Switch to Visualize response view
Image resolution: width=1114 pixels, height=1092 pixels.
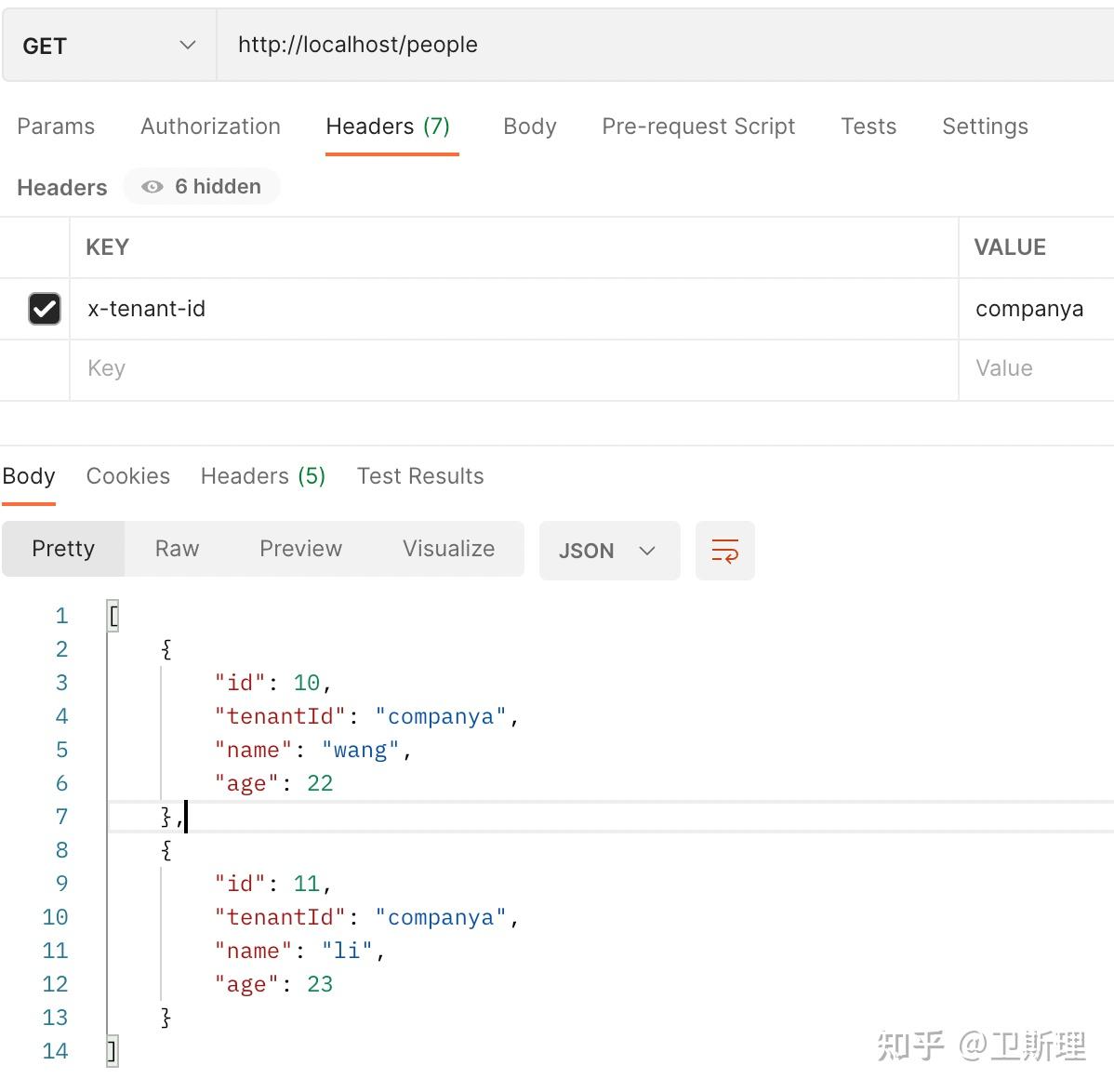tap(448, 549)
